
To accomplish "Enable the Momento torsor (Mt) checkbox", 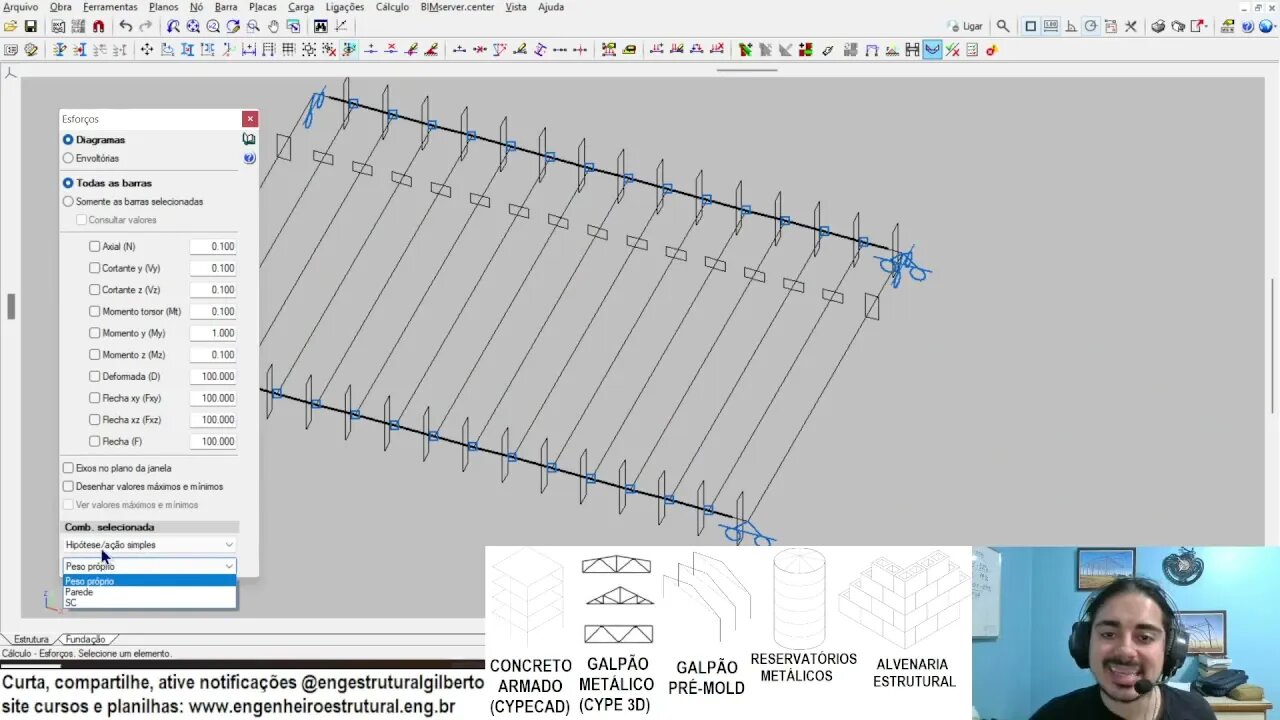I will click(x=94, y=311).
